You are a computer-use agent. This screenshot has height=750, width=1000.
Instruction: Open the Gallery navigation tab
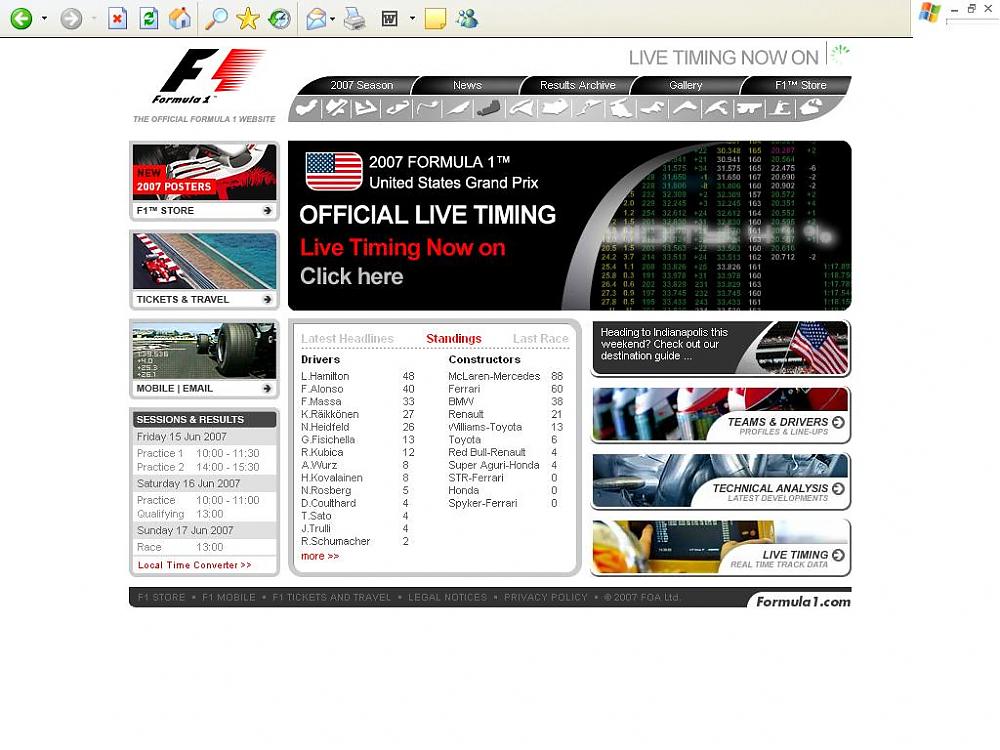686,85
